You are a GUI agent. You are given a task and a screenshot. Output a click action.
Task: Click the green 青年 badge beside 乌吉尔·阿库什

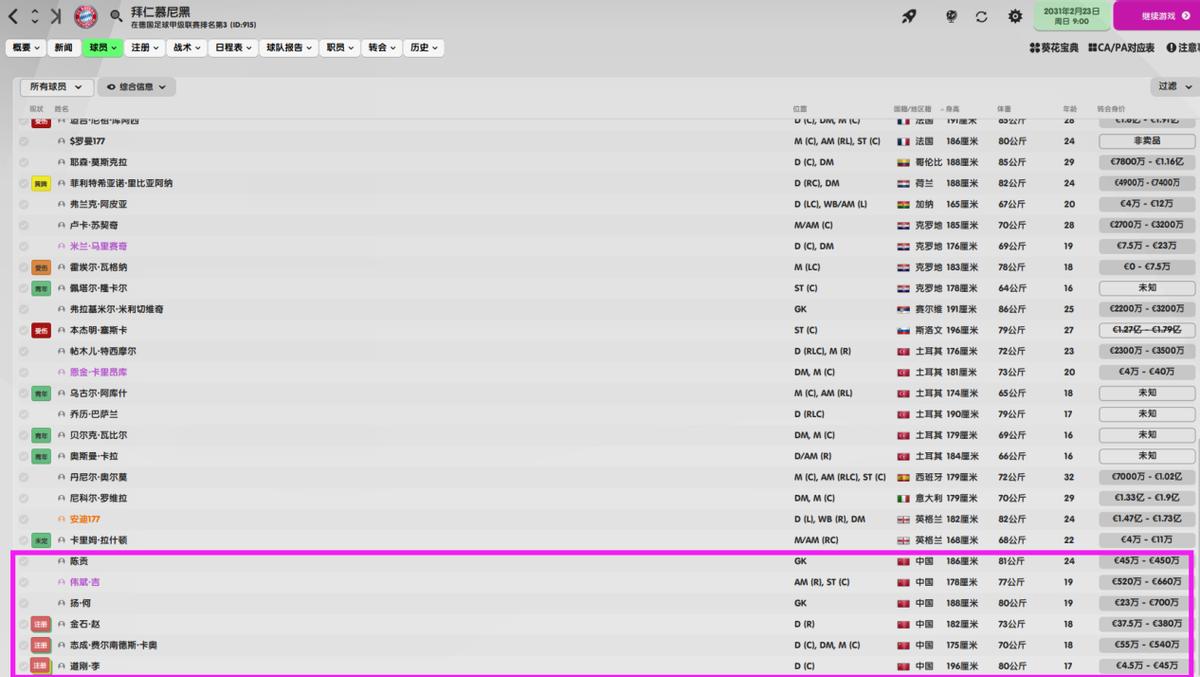(41, 393)
